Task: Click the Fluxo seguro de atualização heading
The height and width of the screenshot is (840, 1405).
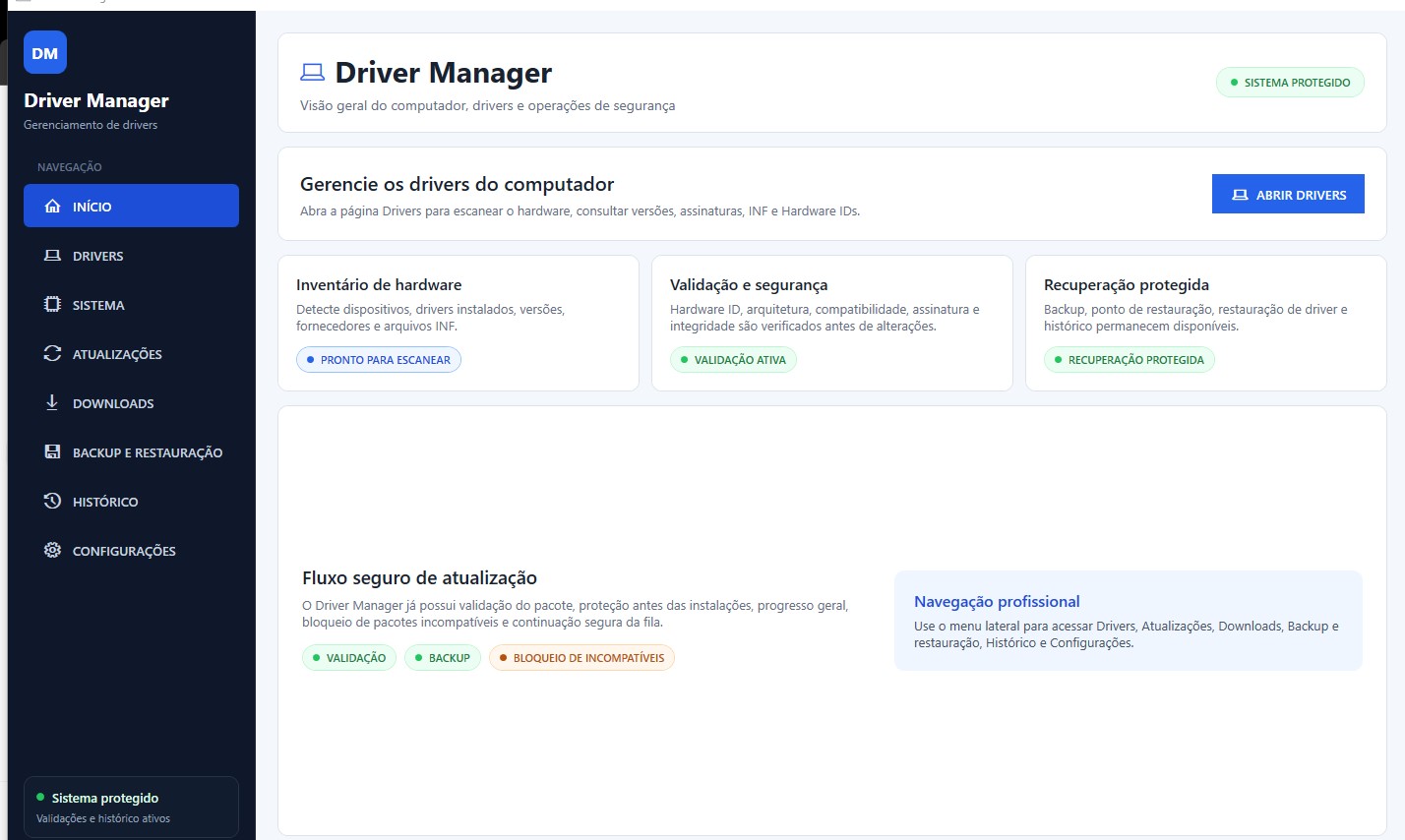Action: [419, 578]
